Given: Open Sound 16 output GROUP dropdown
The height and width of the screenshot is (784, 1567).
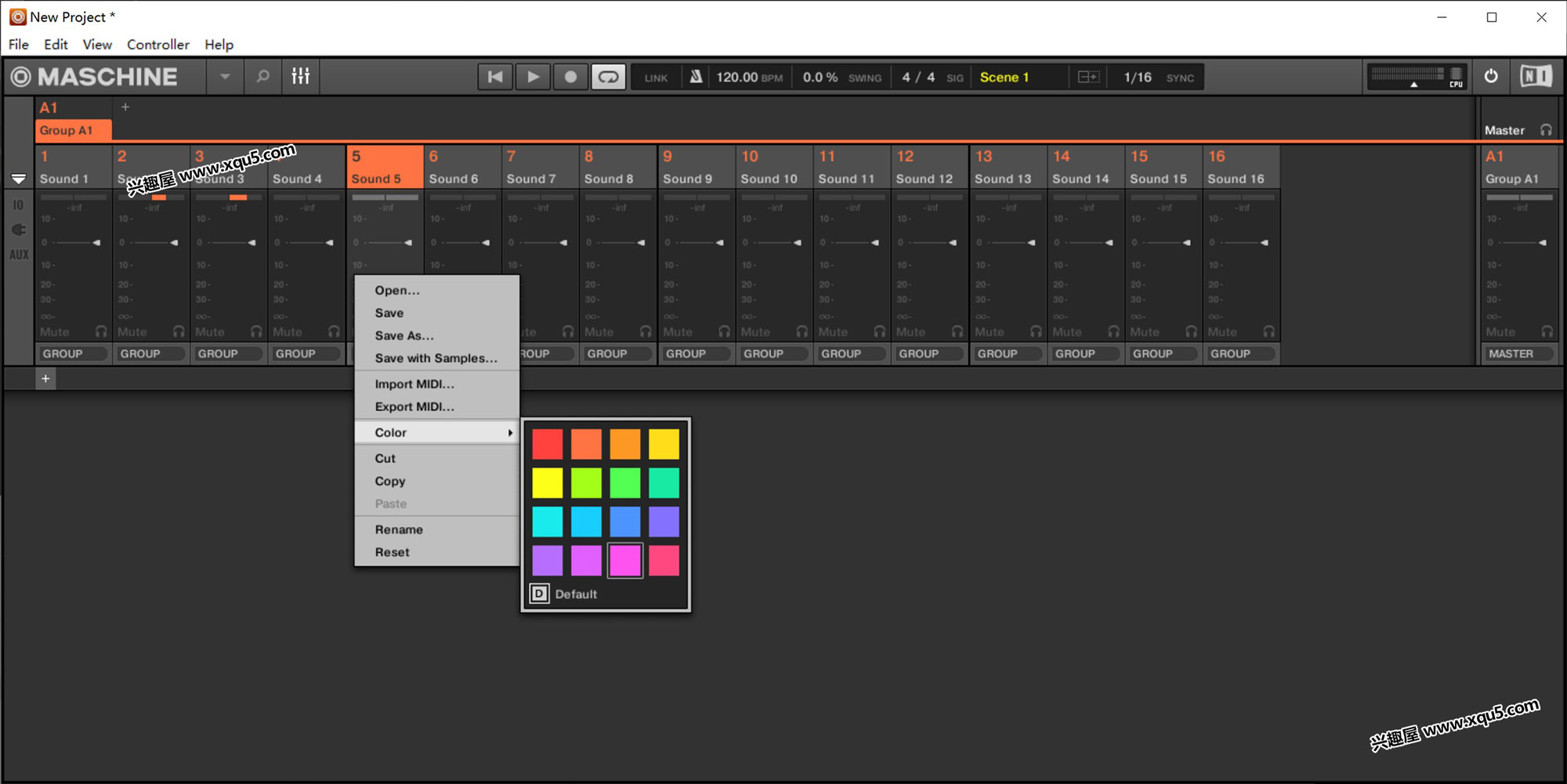Looking at the screenshot, I should point(1241,354).
